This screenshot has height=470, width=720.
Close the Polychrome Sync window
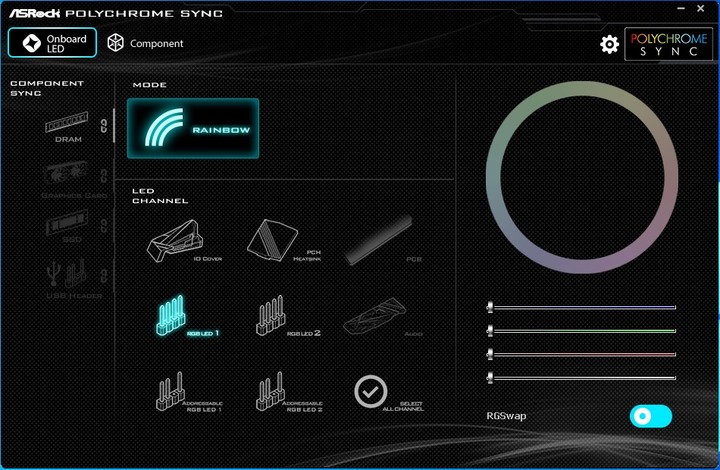701,8
